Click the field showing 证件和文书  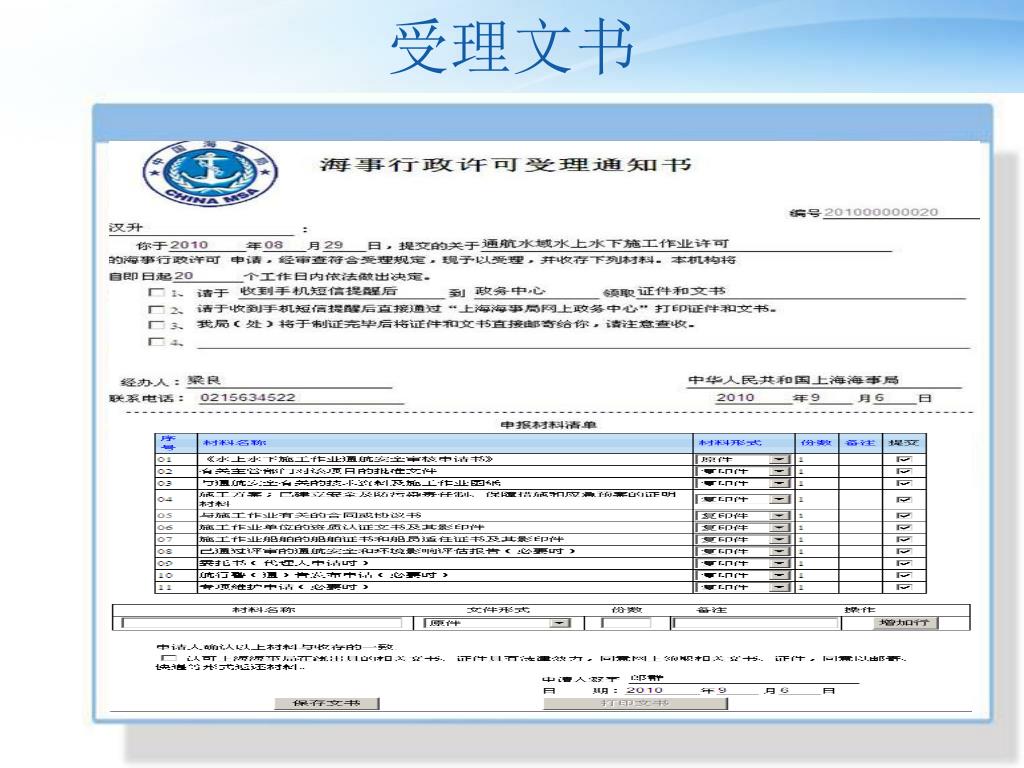coord(801,291)
